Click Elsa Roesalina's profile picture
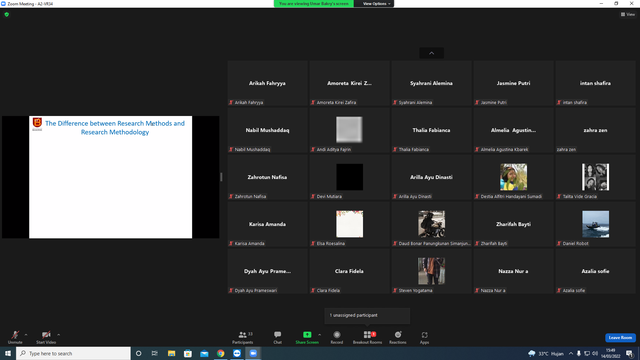This screenshot has width=640, height=360. coord(349,224)
